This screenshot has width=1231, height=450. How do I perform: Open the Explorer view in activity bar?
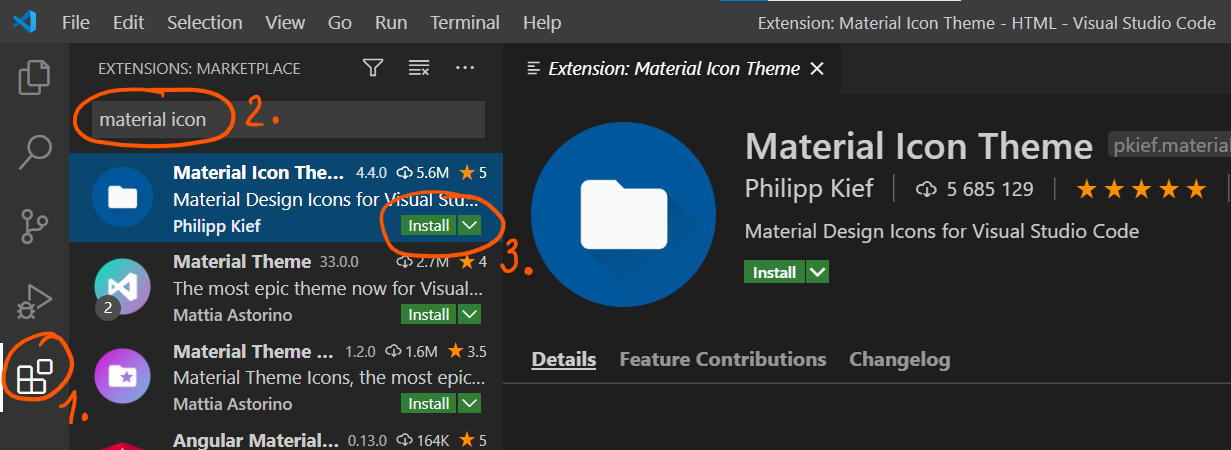[35, 77]
